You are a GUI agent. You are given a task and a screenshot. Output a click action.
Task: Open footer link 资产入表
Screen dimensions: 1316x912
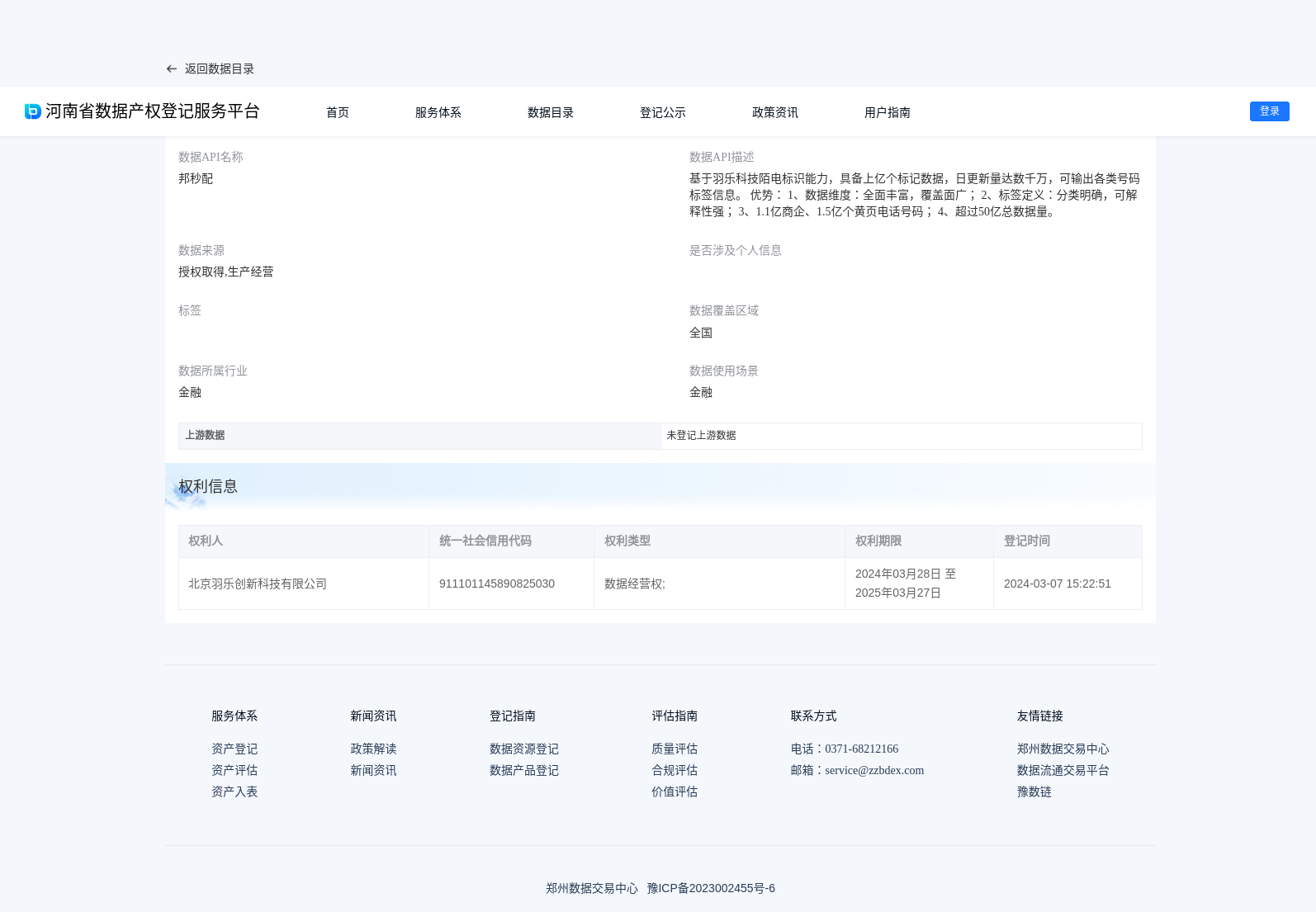[234, 792]
